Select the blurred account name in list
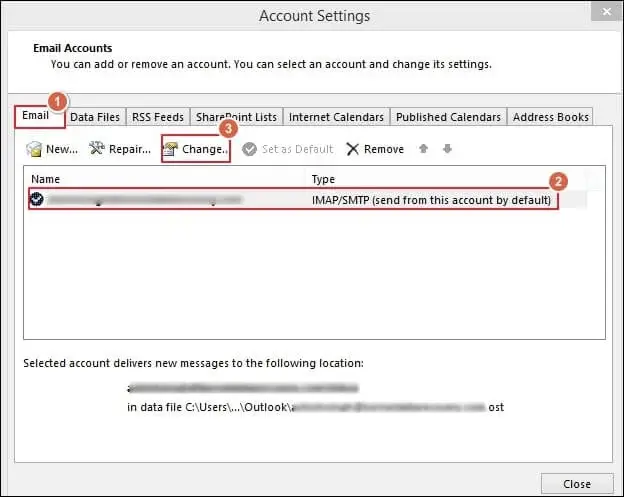Viewport: 624px width, 497px height. tap(144, 200)
